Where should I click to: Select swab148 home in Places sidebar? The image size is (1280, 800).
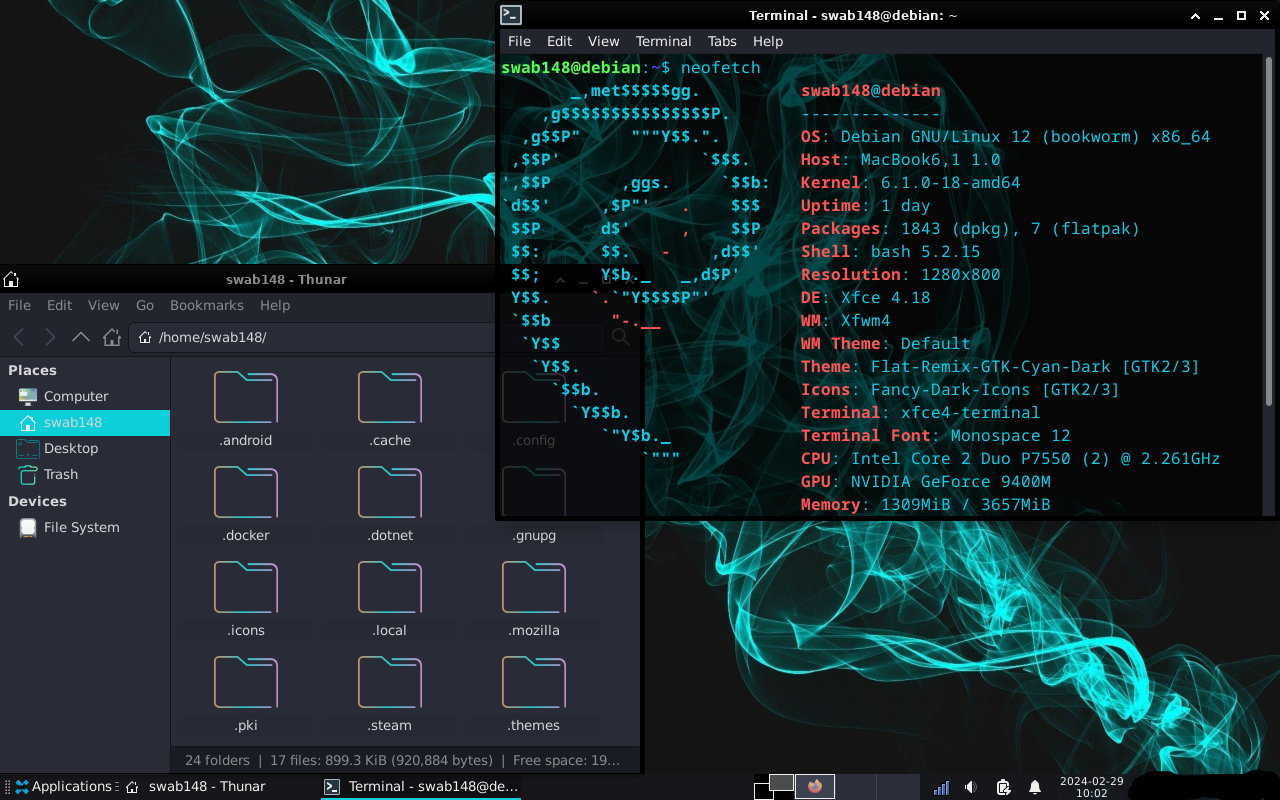pos(85,422)
